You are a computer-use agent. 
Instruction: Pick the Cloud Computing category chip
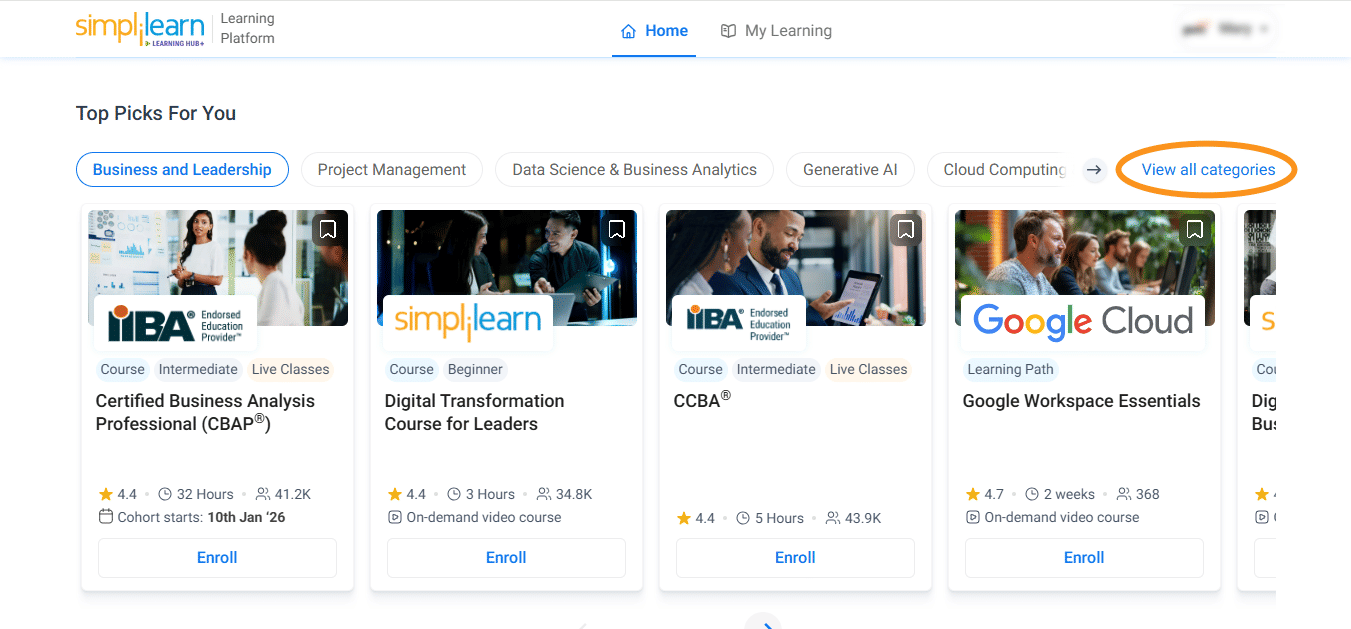click(1003, 170)
